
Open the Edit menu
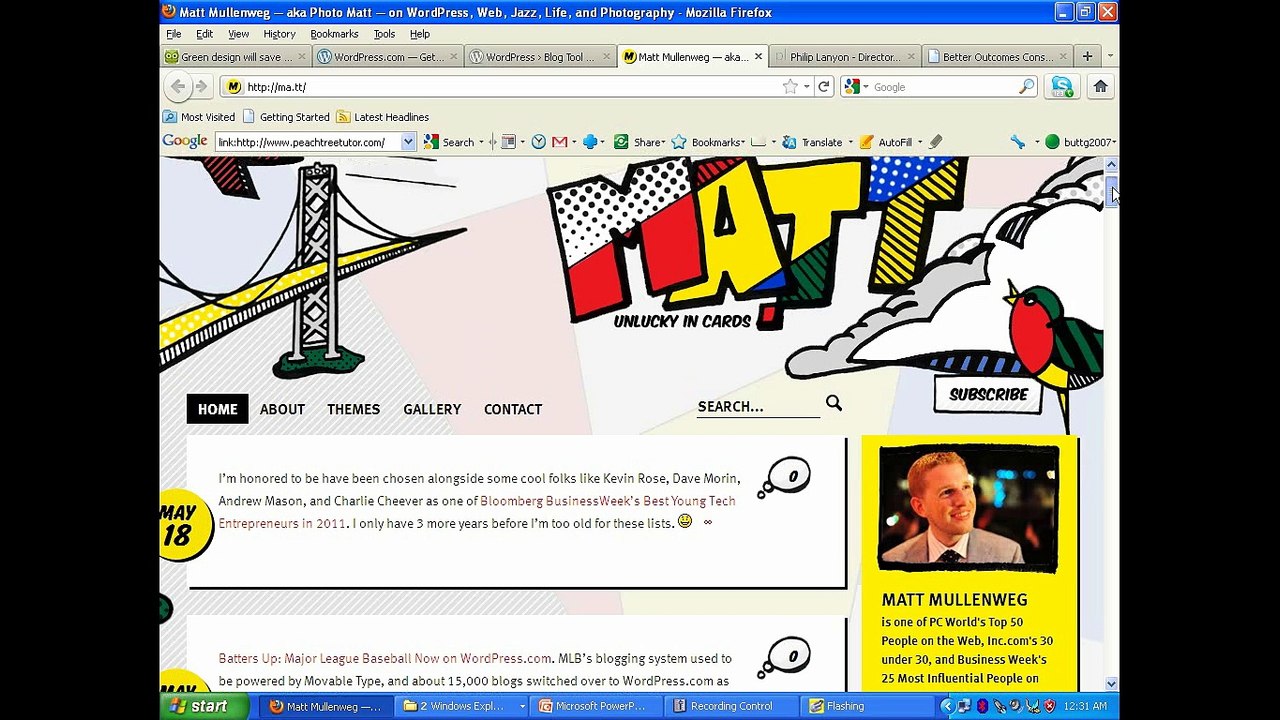coord(204,34)
